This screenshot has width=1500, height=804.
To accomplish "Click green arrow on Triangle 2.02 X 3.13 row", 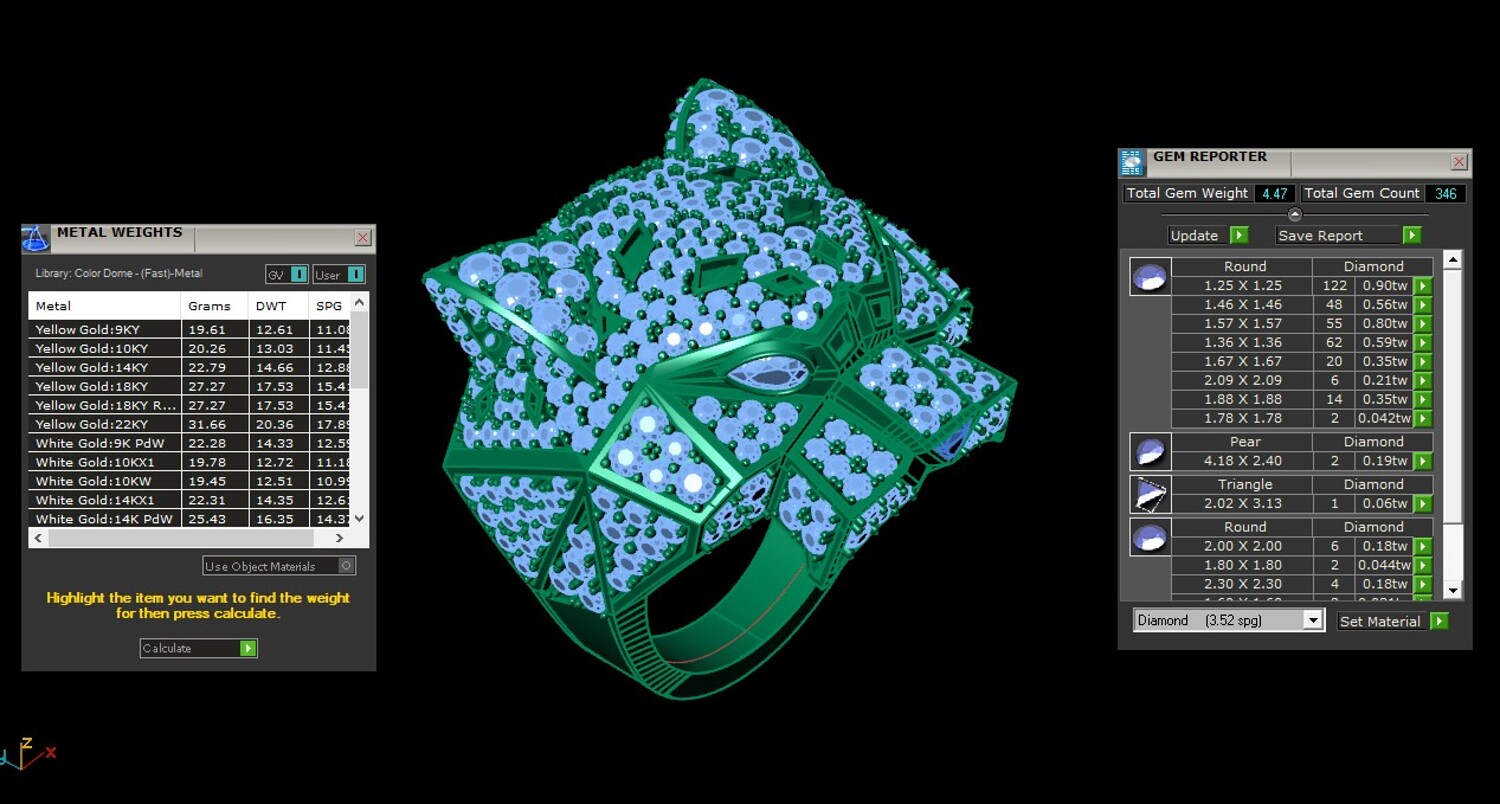I will [x=1422, y=504].
